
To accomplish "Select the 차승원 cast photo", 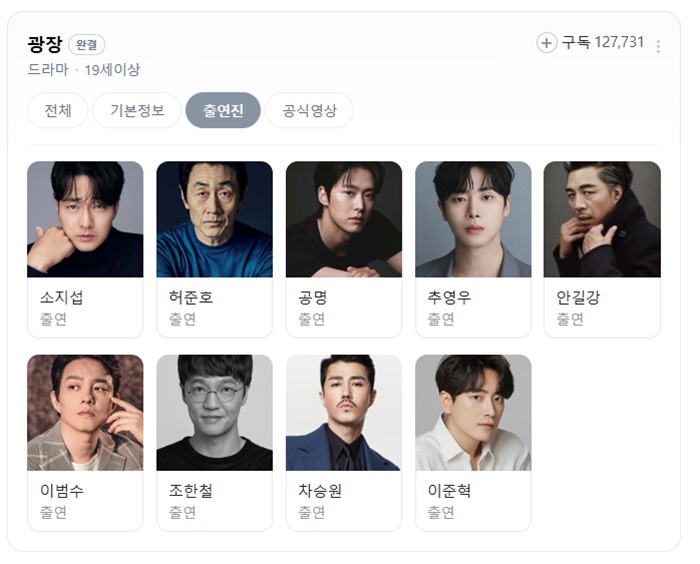I will pos(344,413).
